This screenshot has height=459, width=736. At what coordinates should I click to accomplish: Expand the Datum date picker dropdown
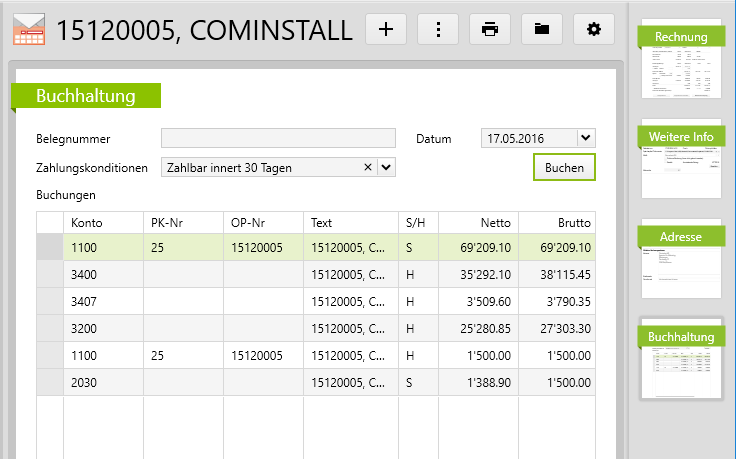tap(585, 139)
